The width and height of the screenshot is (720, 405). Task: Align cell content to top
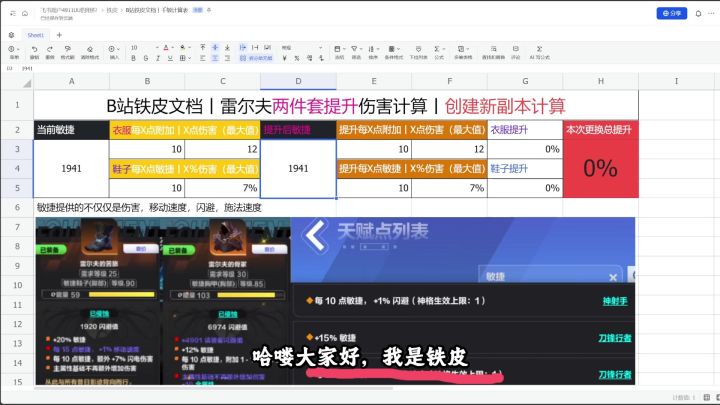pyautogui.click(x=202, y=48)
